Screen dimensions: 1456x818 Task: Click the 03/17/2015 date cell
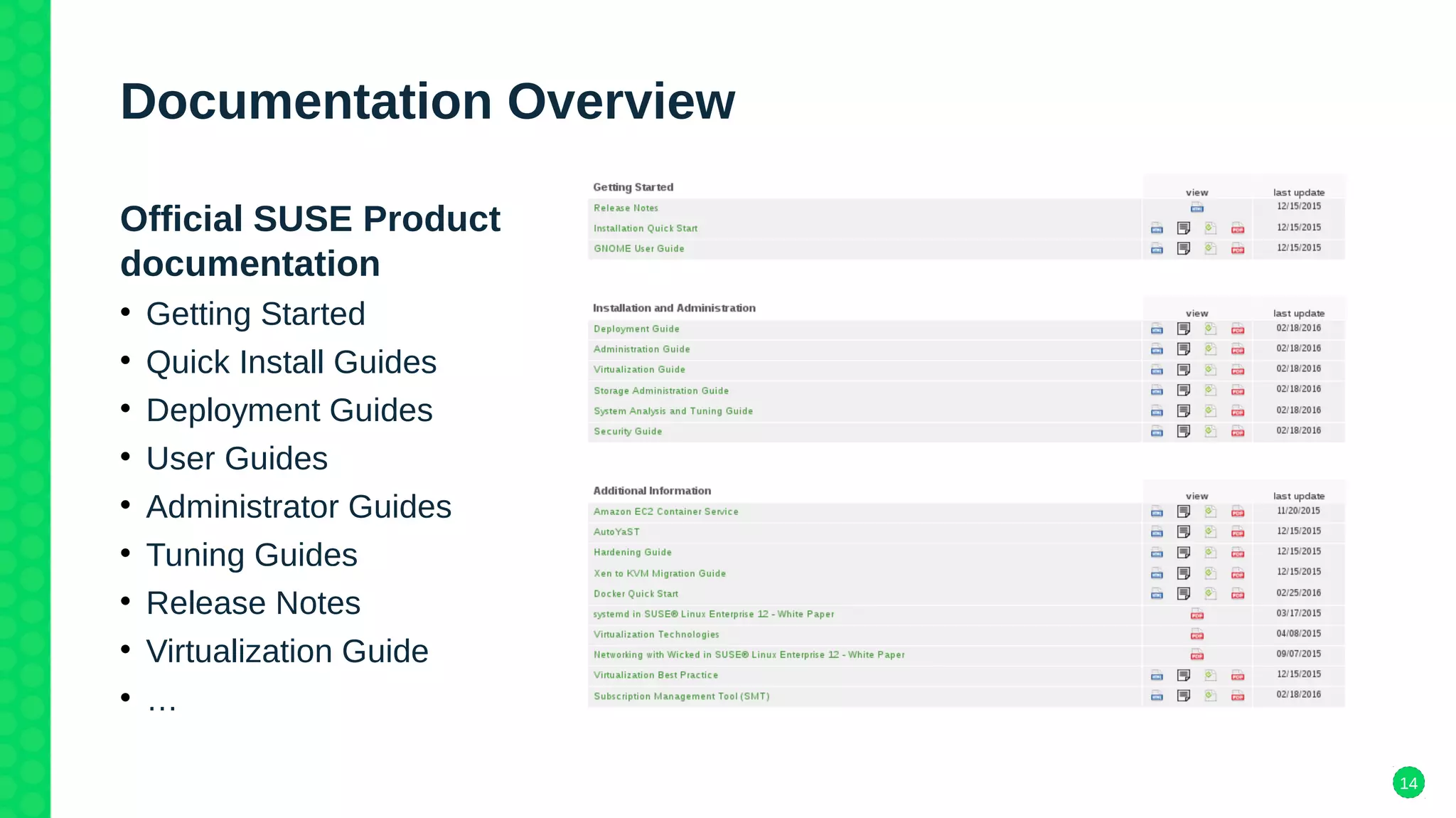coord(1298,613)
